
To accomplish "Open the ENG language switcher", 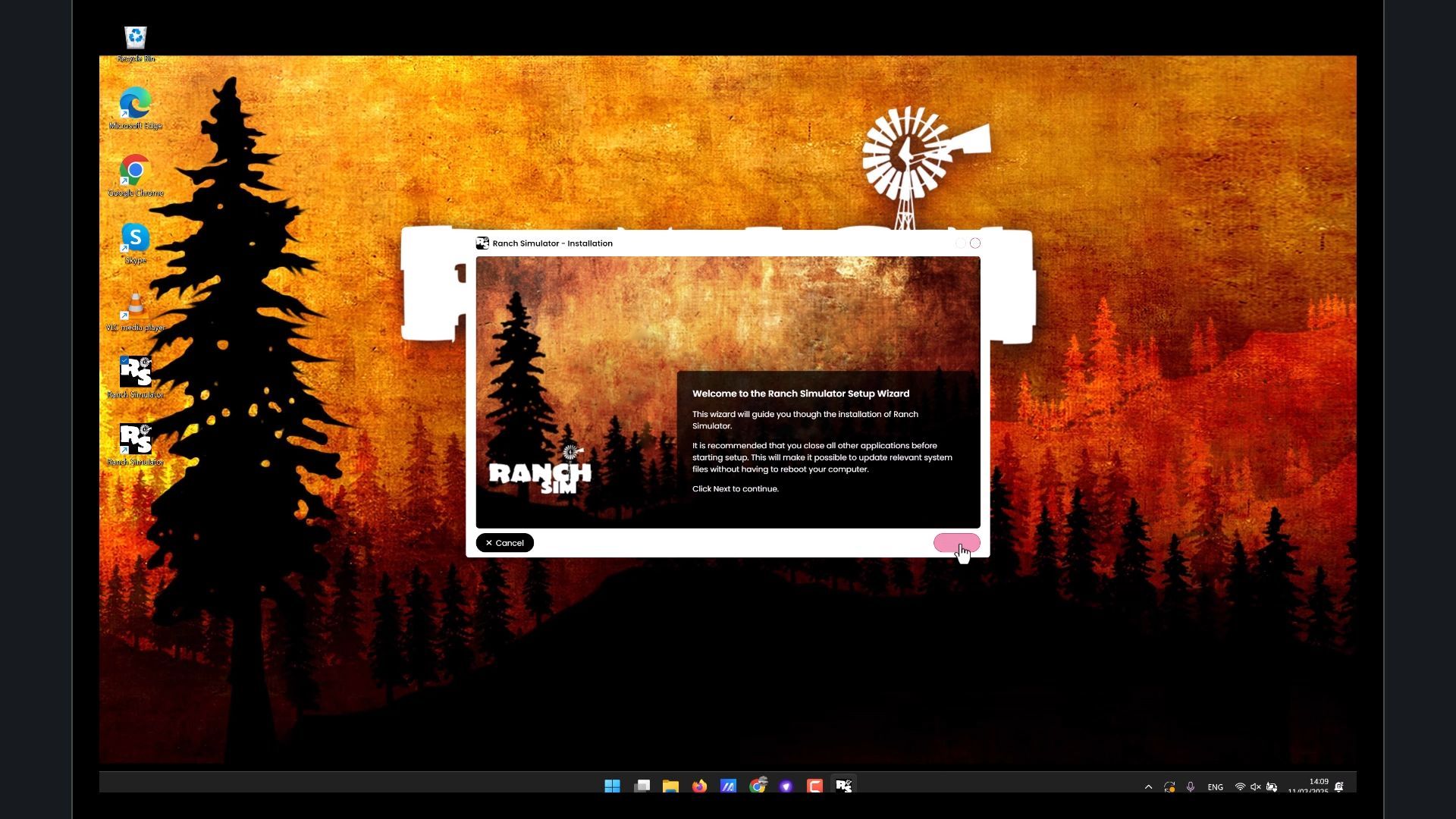I will point(1215,787).
